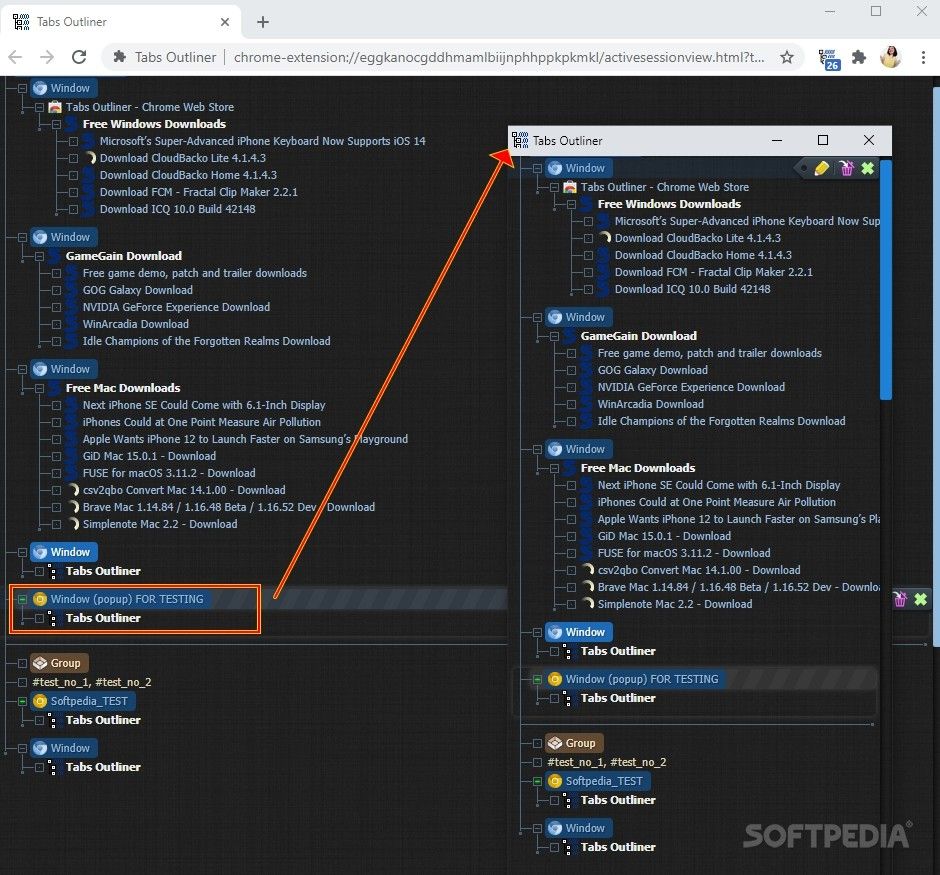The height and width of the screenshot is (875, 940).
Task: Select Window (popup) FOR TESTING label in the main window
Action: pos(127,599)
